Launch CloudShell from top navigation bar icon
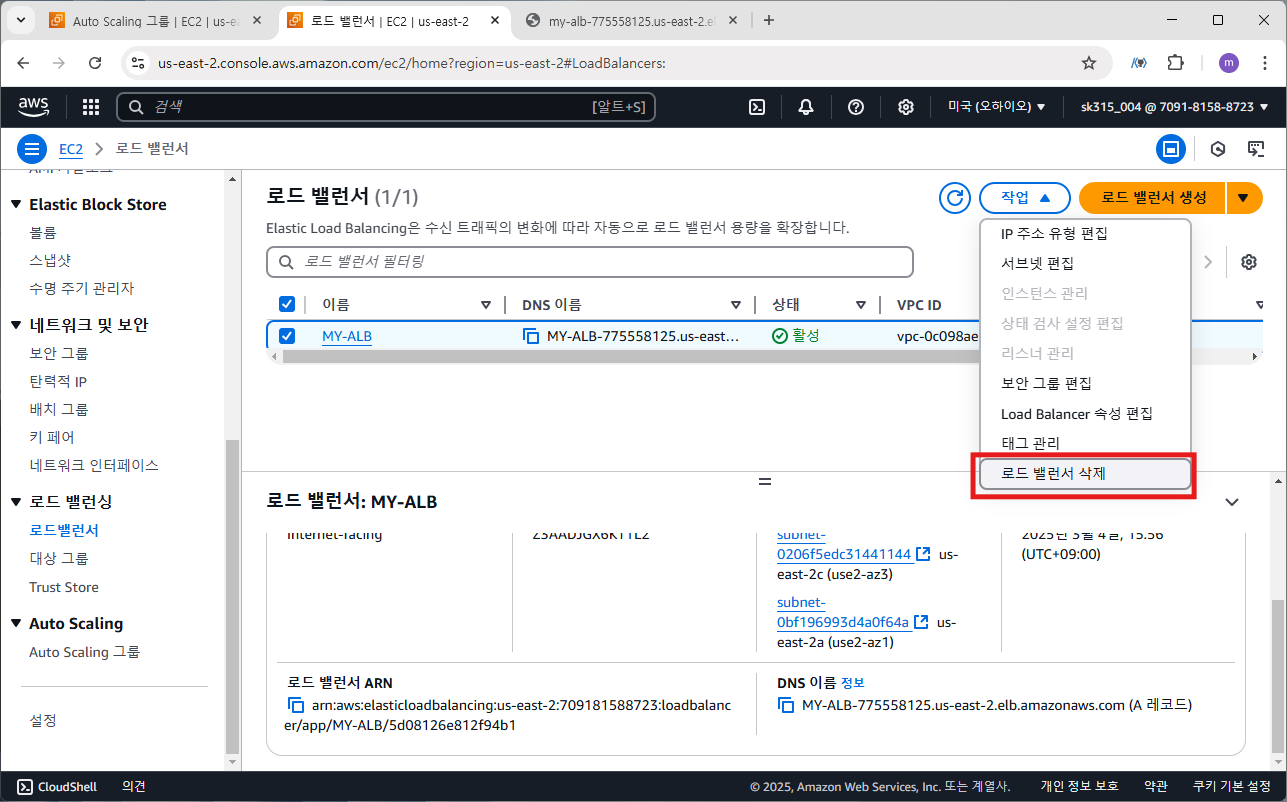The height and width of the screenshot is (802, 1287). point(758,107)
